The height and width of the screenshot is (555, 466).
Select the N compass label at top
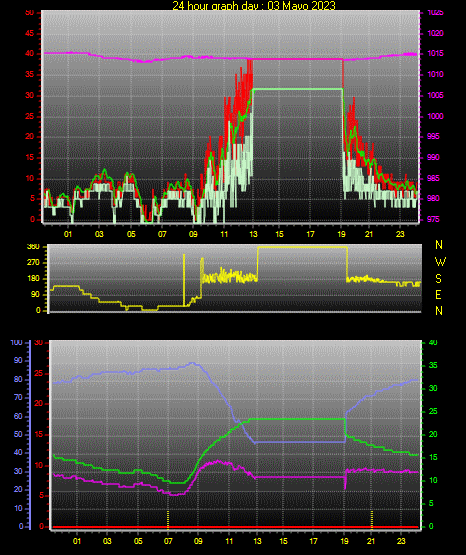point(439,245)
